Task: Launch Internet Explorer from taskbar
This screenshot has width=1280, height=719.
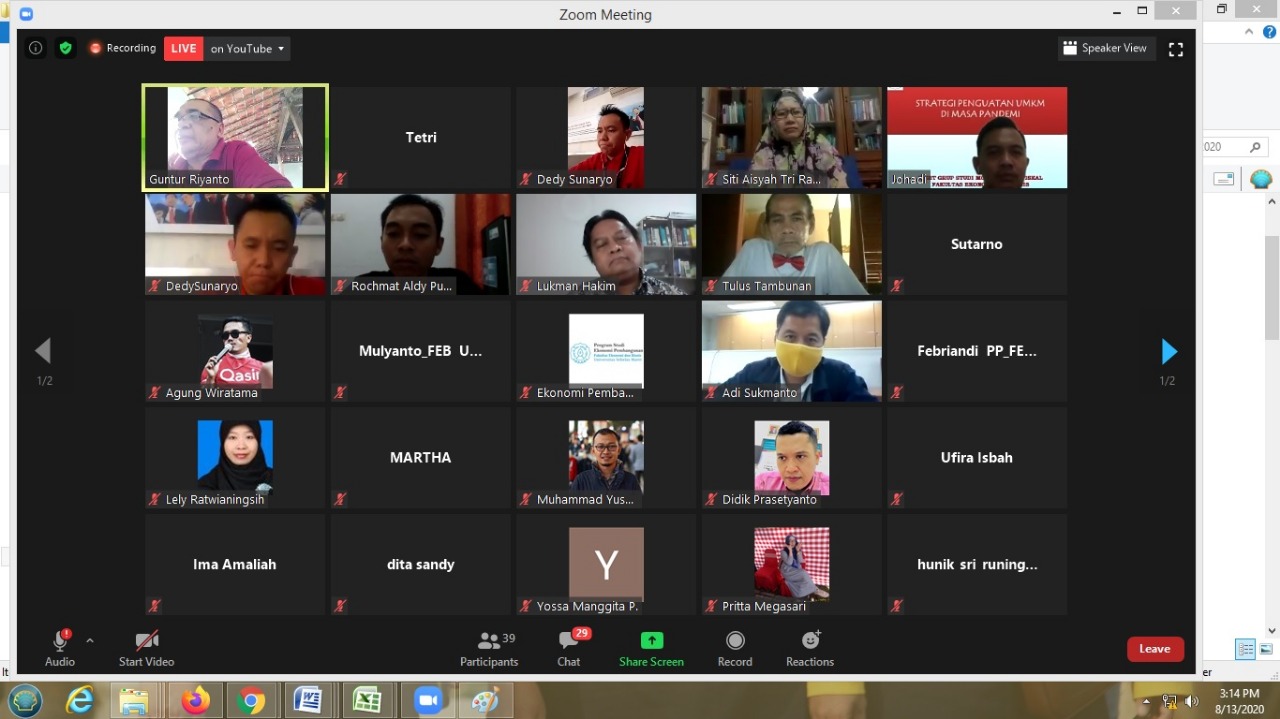Action: 79,700
